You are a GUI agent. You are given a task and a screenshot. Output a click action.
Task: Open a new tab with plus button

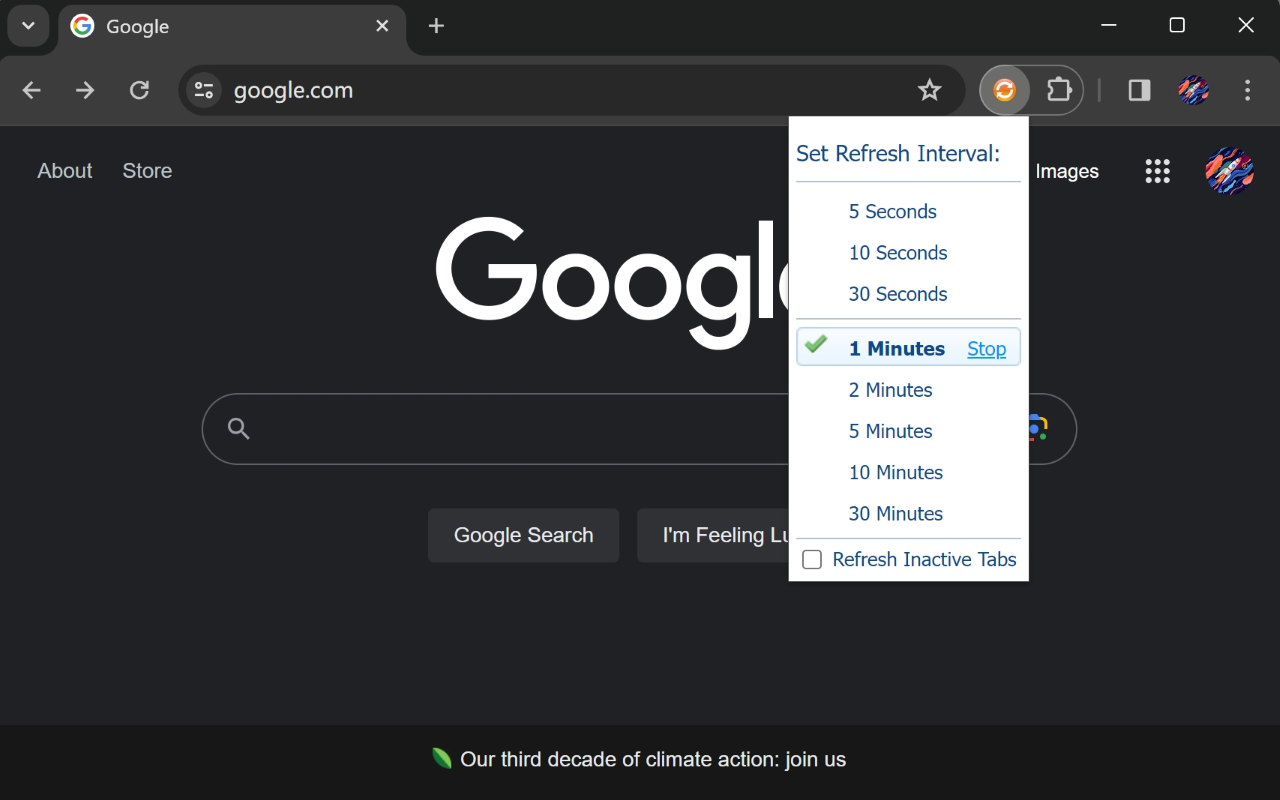[x=436, y=26]
